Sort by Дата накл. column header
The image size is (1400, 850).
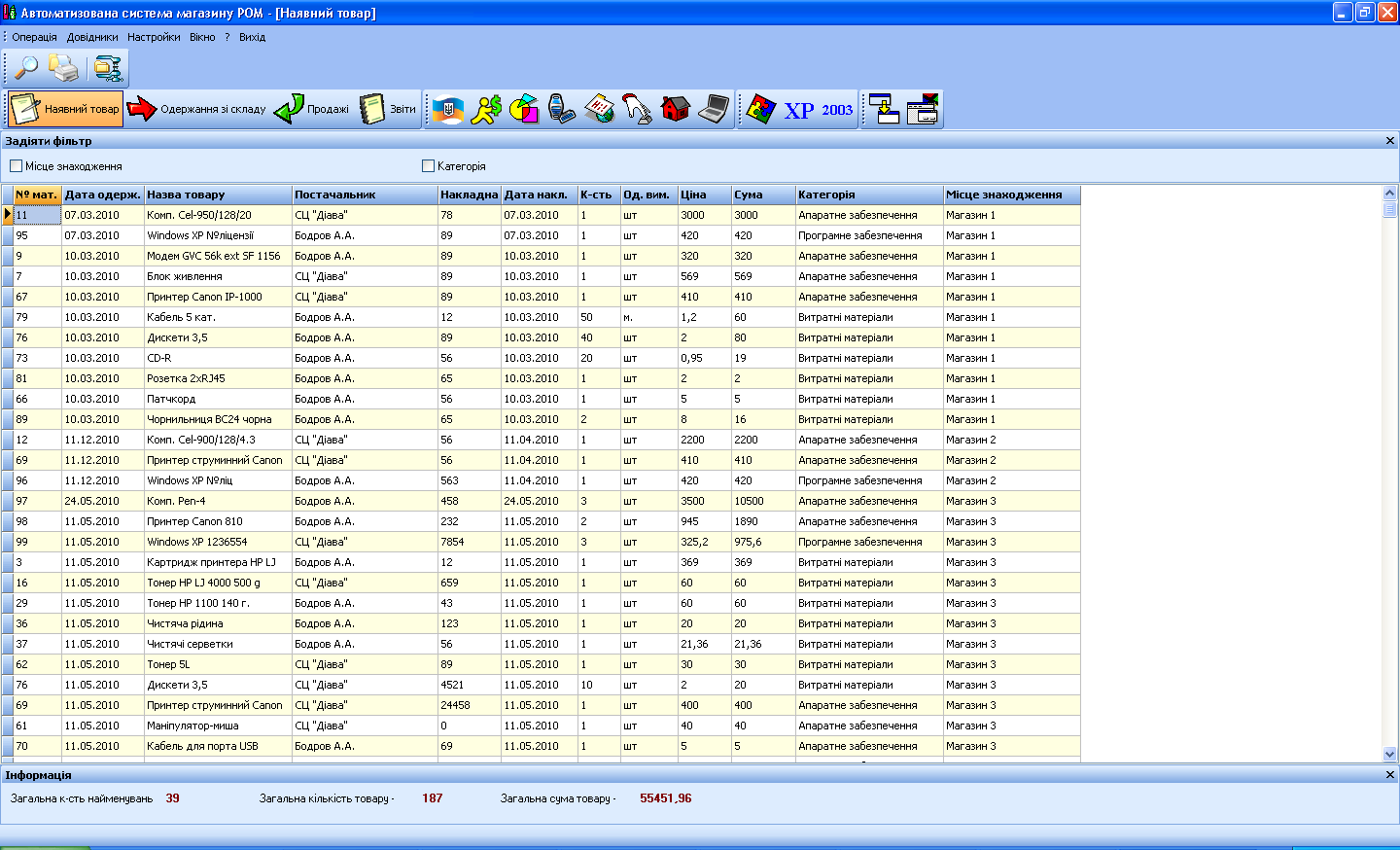[x=540, y=195]
